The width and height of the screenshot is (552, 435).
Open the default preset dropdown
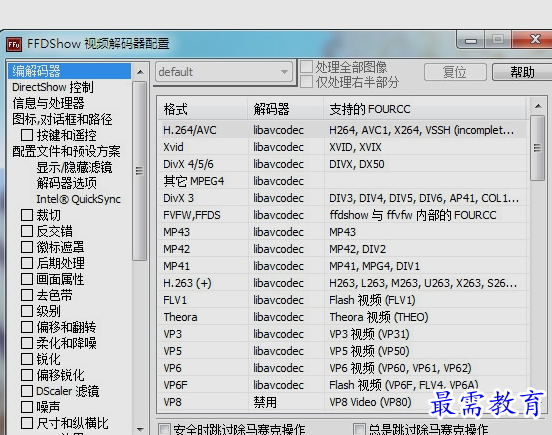coord(224,72)
